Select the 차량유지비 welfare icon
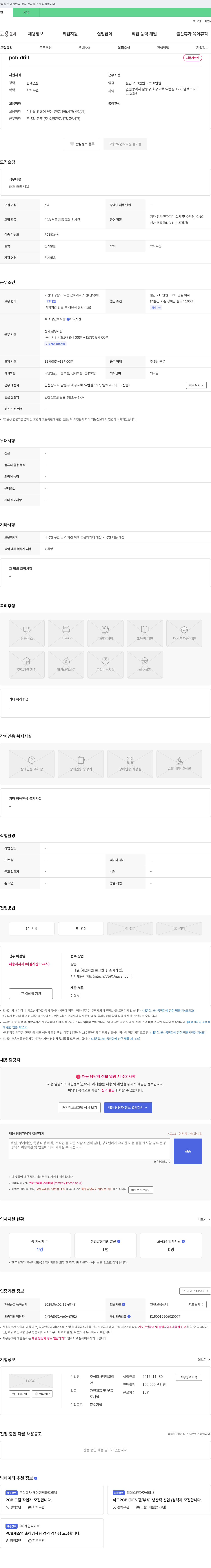211x1568 pixels. [105, 634]
